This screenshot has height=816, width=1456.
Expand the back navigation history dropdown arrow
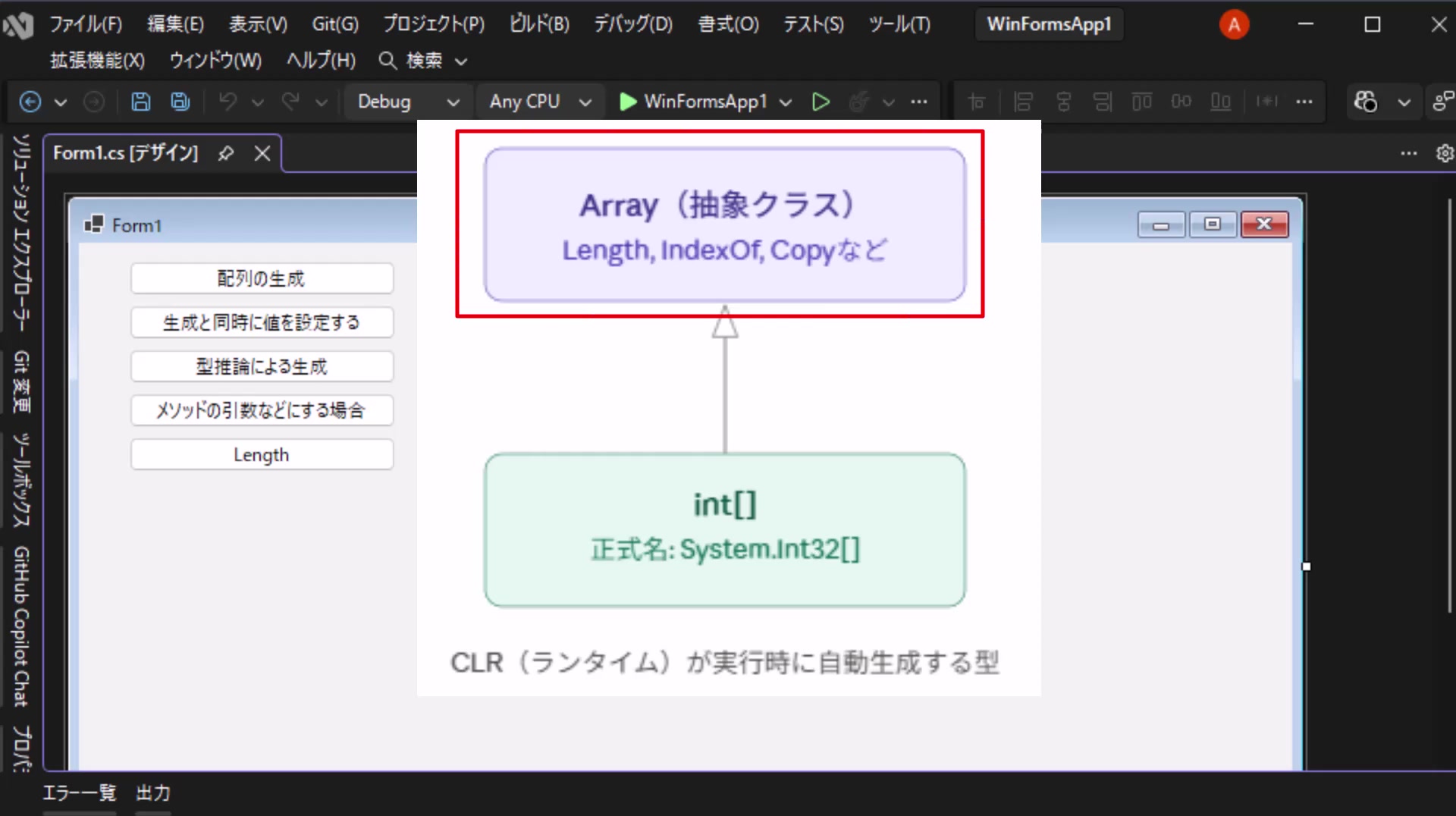[x=61, y=102]
